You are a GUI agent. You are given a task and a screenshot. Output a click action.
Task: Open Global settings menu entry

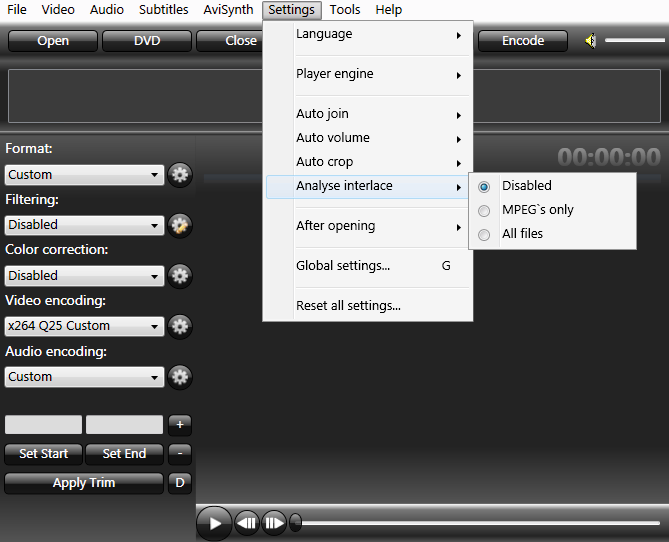point(343,266)
